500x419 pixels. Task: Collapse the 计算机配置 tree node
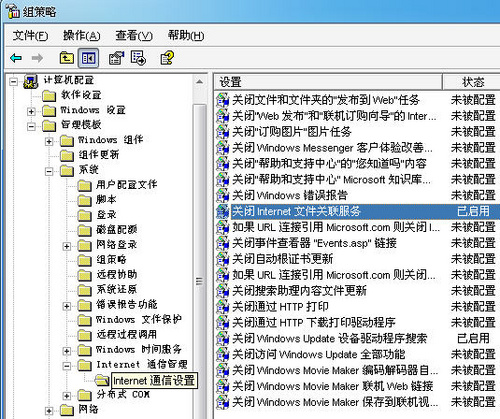tap(13, 81)
